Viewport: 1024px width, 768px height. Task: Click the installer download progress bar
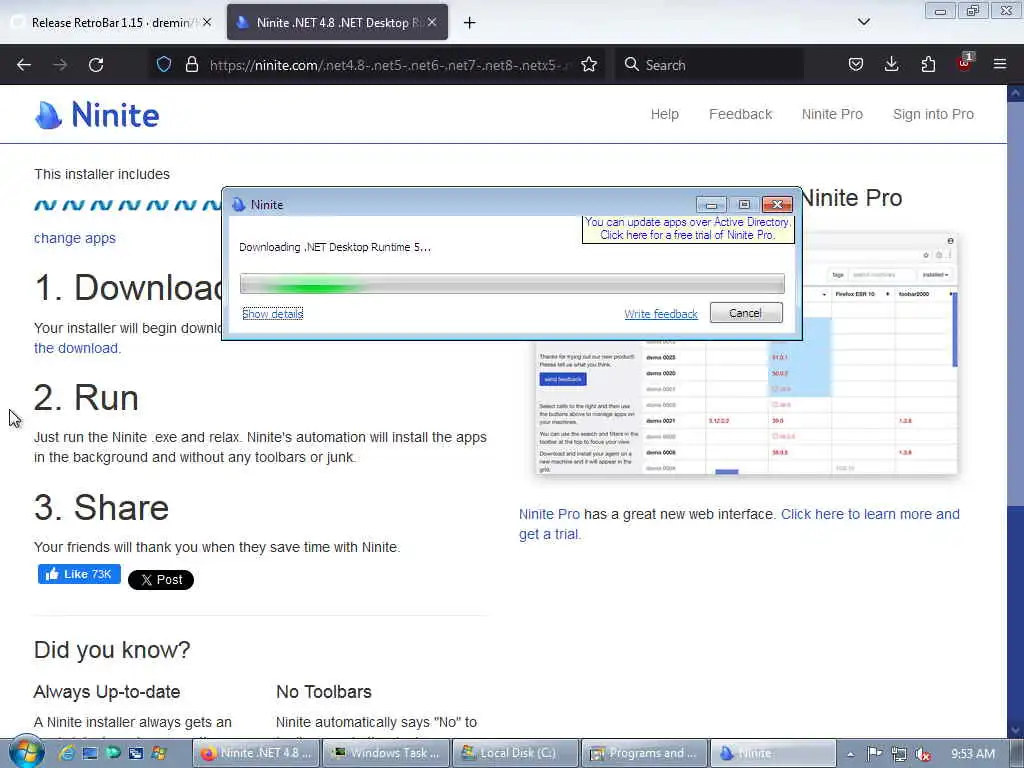pos(512,284)
